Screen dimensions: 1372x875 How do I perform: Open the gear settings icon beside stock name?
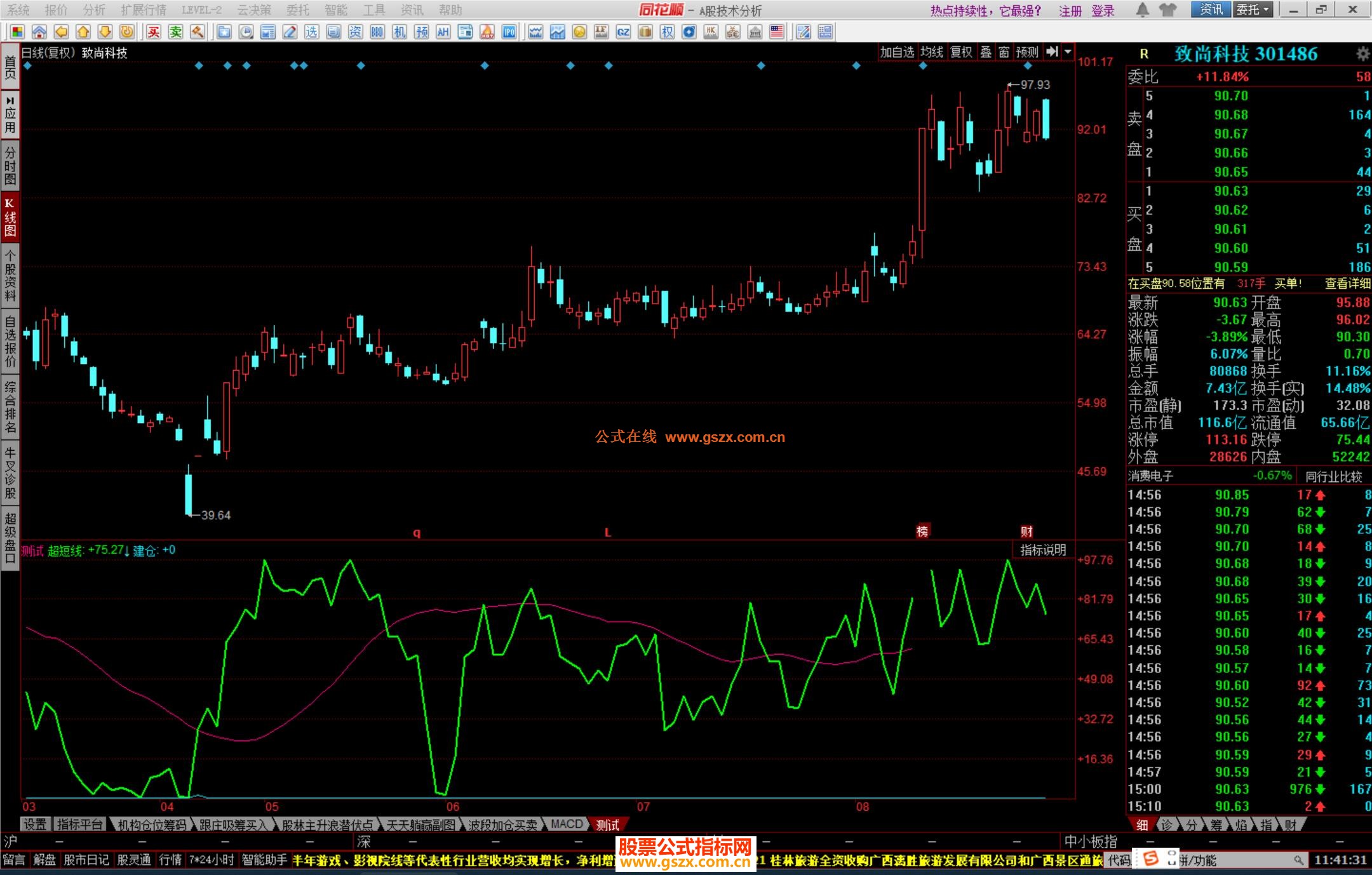1362,54
